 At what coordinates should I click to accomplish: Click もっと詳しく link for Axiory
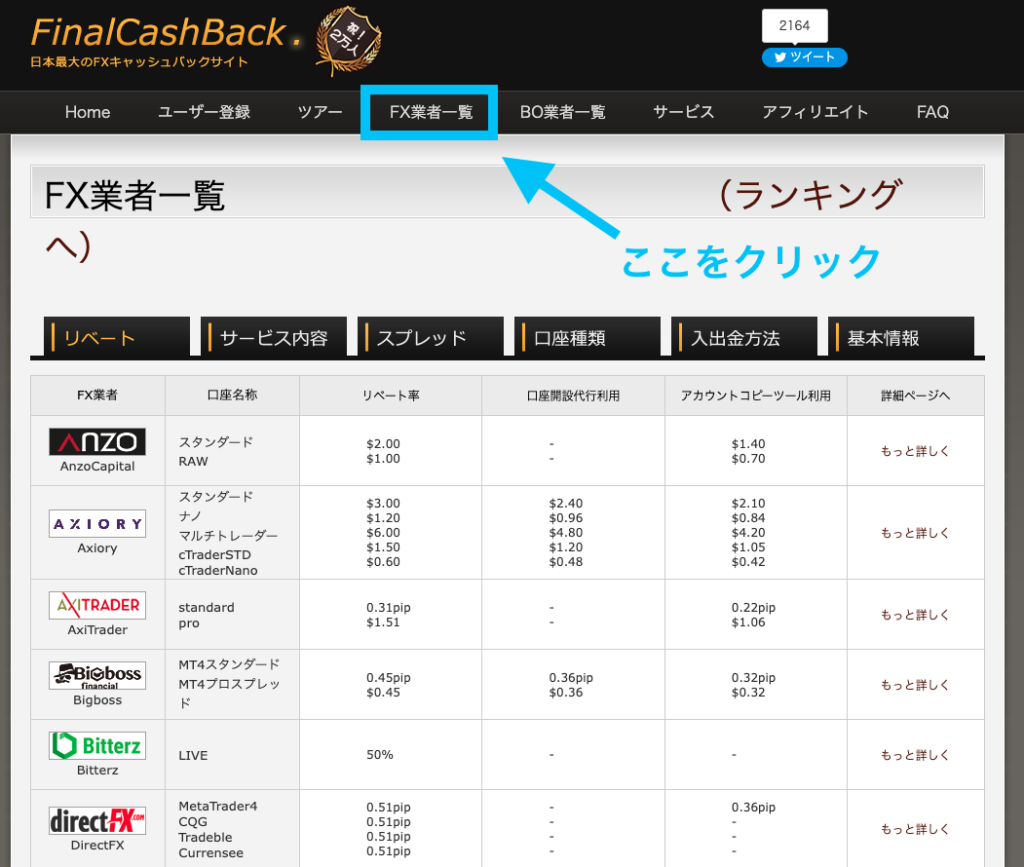pos(914,533)
